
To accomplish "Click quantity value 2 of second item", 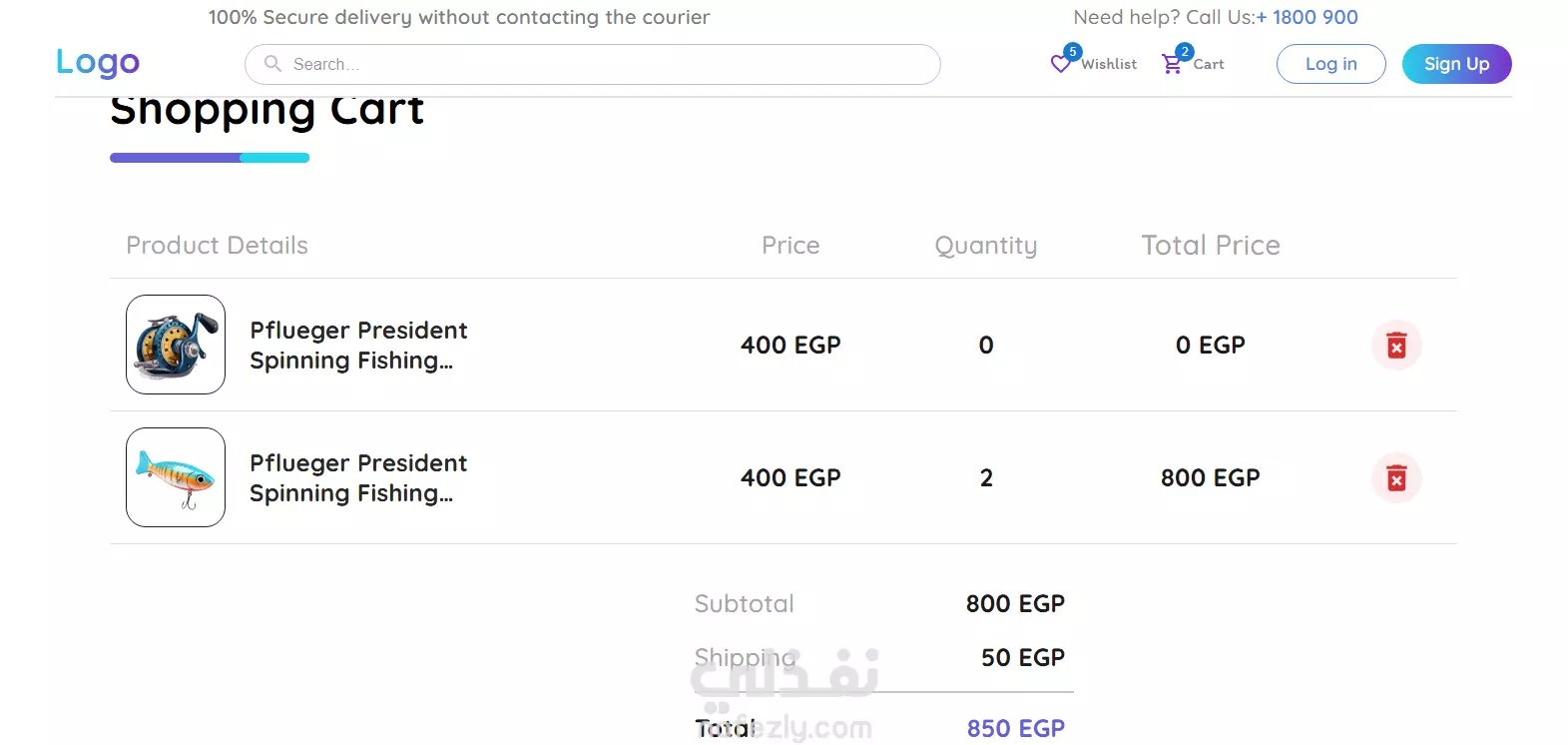I will pos(986,478).
